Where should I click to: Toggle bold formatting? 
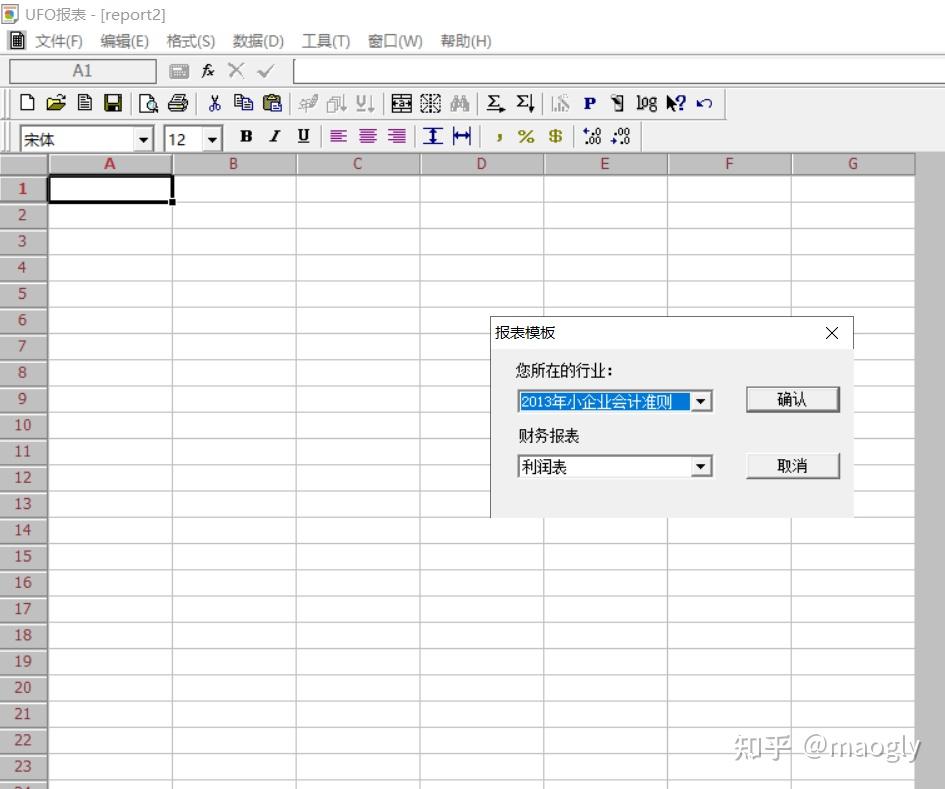tap(246, 137)
